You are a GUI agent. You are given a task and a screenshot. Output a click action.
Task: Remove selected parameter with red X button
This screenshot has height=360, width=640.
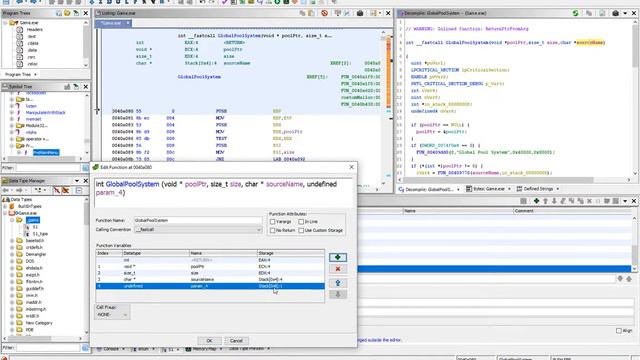coord(338,269)
